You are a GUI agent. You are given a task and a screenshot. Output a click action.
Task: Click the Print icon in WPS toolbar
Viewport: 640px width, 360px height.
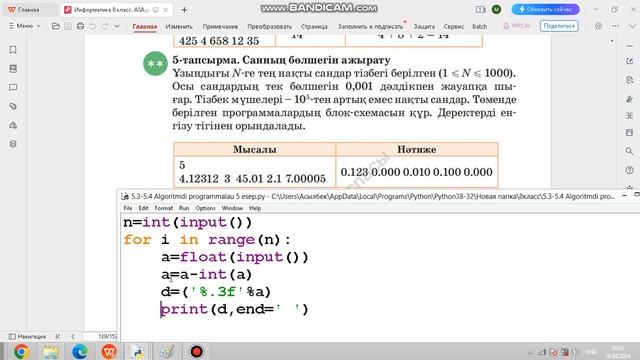point(80,26)
